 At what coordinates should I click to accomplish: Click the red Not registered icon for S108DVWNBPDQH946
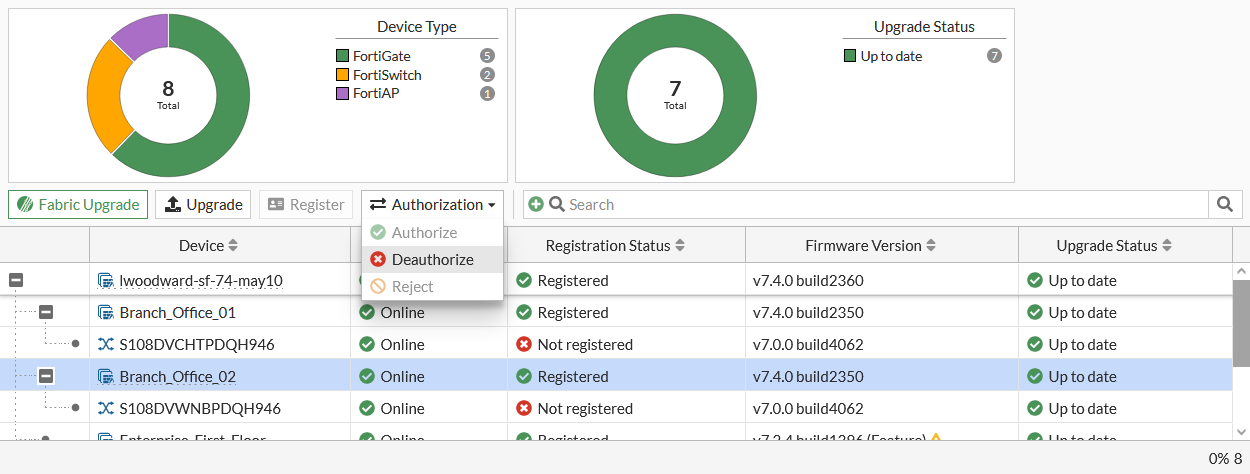(x=524, y=408)
